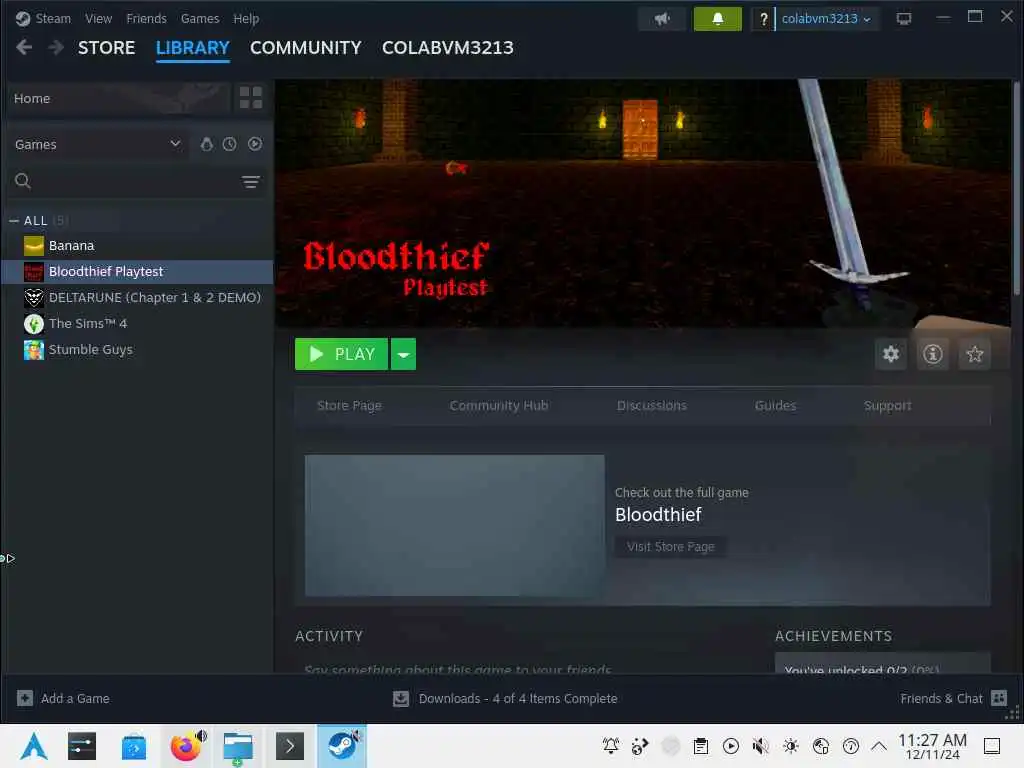
Task: Click the Steam taskbar icon
Action: 342,746
